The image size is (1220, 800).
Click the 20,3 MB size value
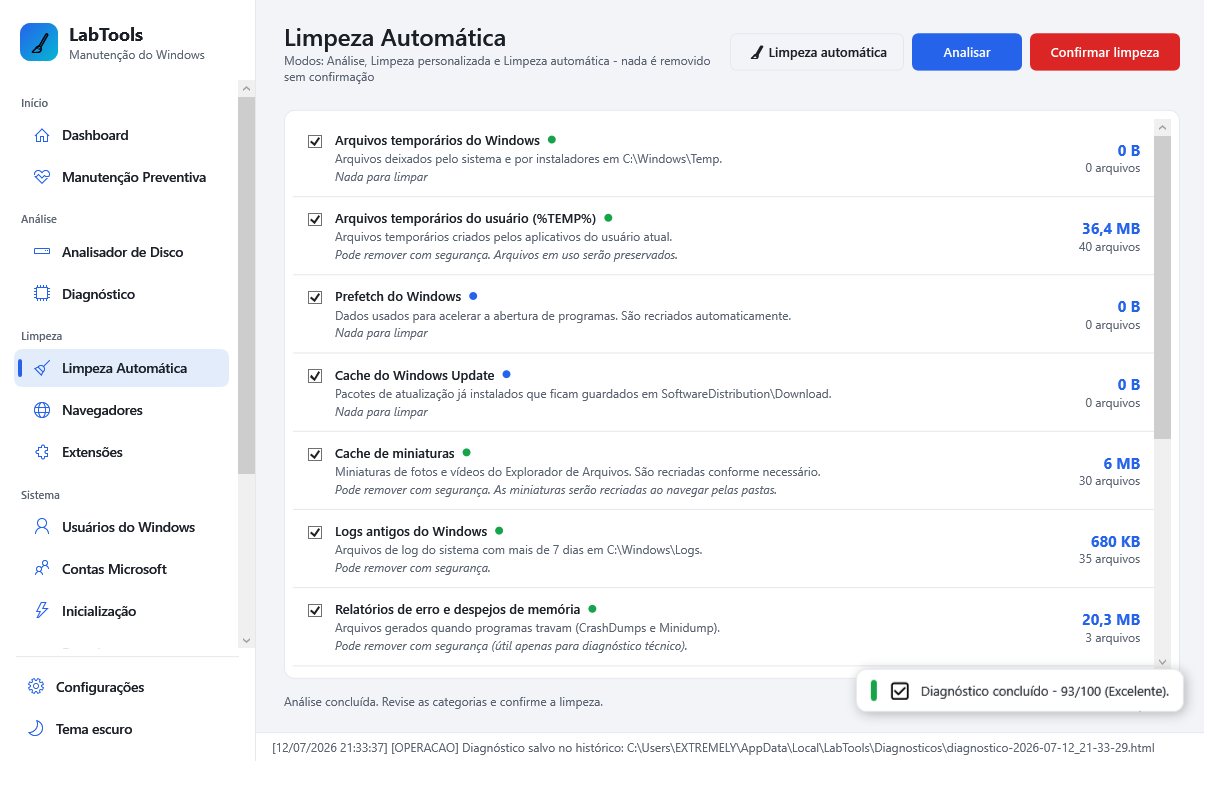[x=1111, y=620]
